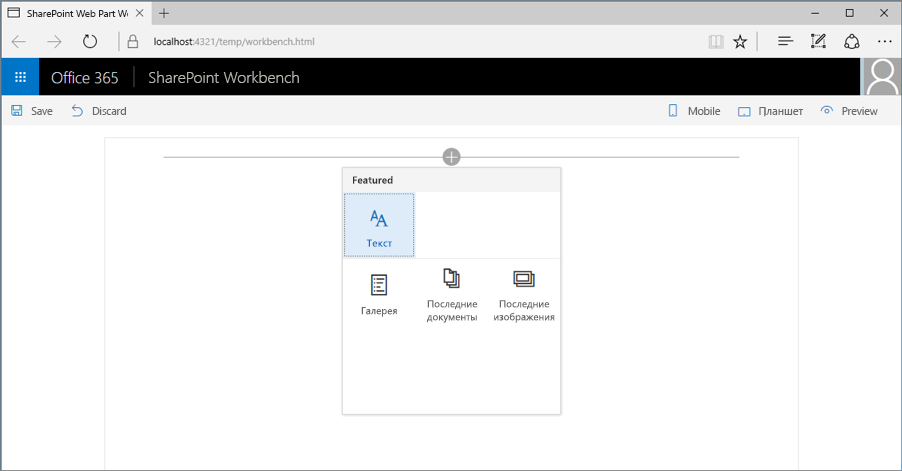Open the Hub panel
Screen dimensions: 902x471
(x=785, y=41)
